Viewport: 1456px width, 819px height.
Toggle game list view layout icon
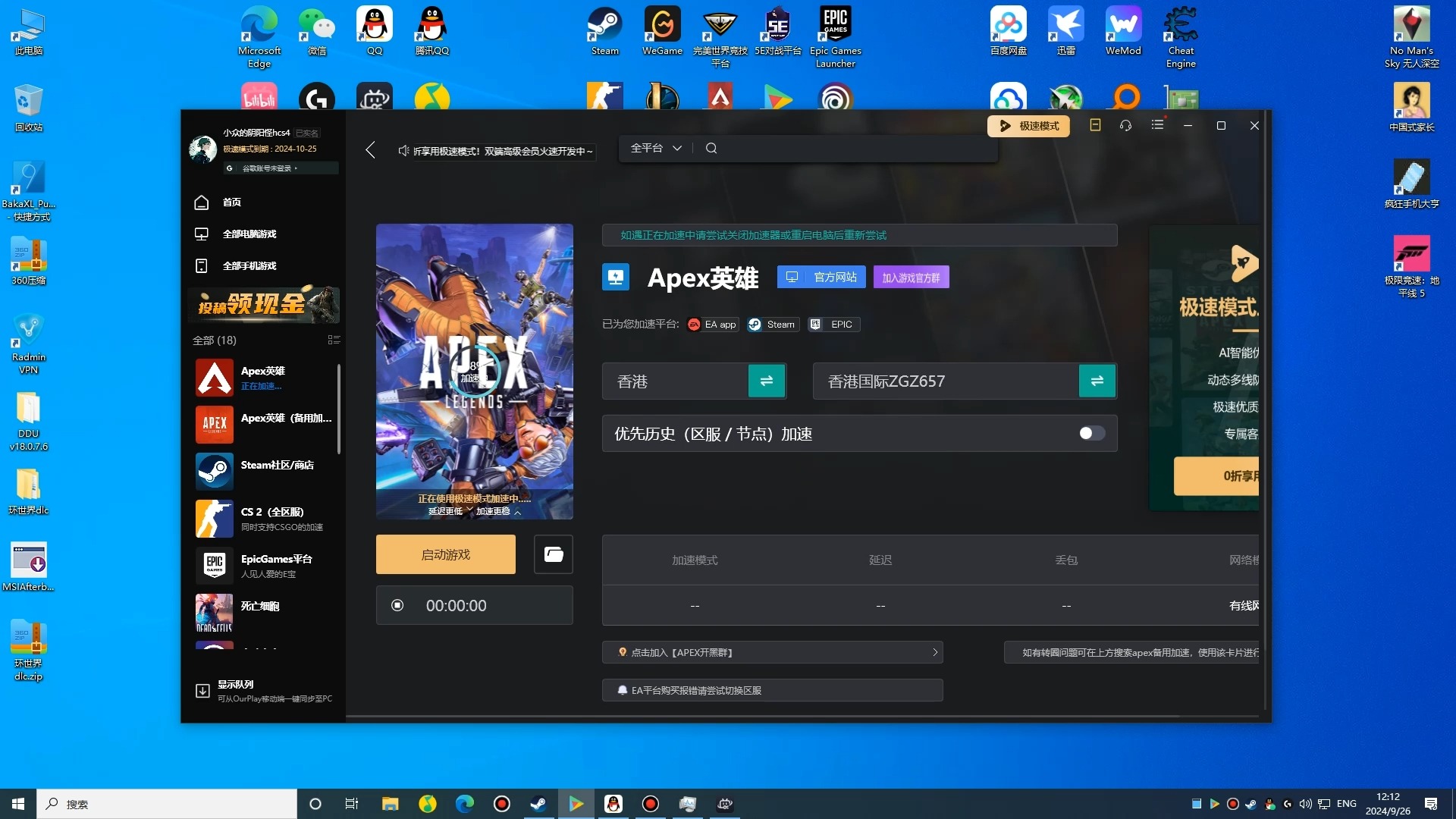click(x=334, y=340)
